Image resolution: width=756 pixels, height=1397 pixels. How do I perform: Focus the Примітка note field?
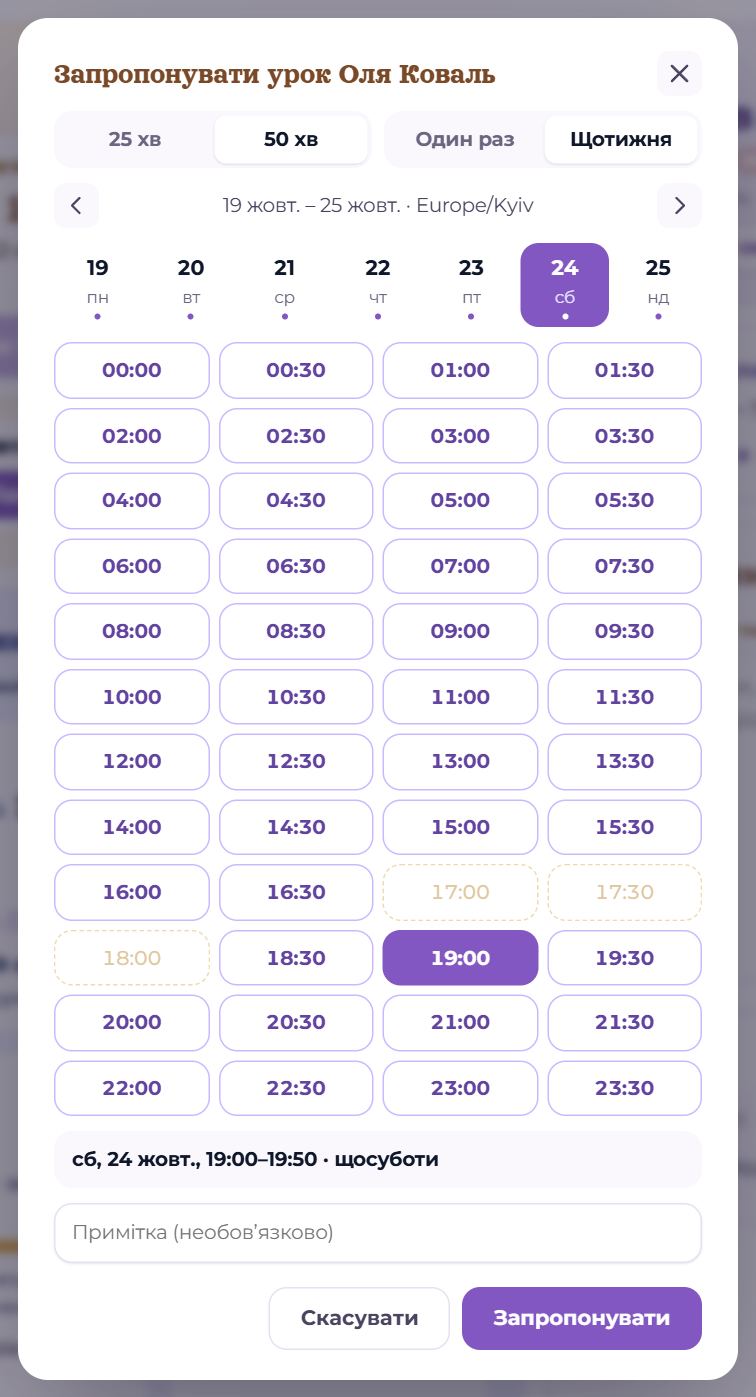[x=378, y=1233]
